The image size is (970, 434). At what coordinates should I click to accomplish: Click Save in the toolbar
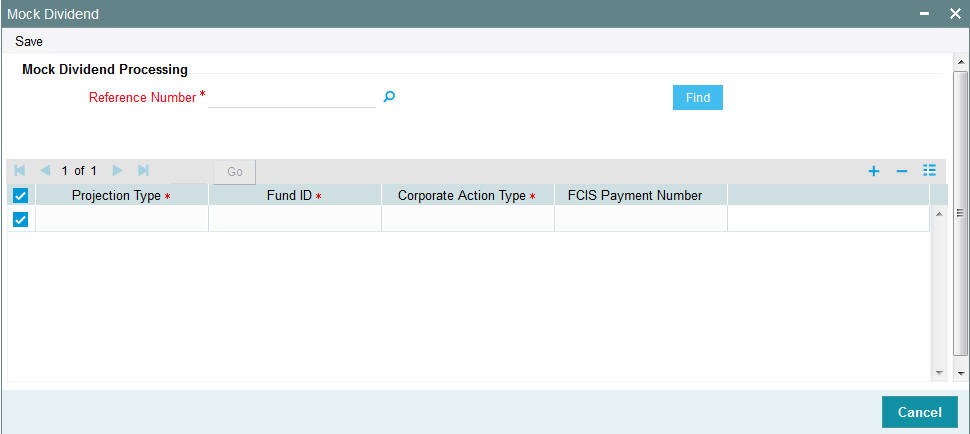[29, 41]
